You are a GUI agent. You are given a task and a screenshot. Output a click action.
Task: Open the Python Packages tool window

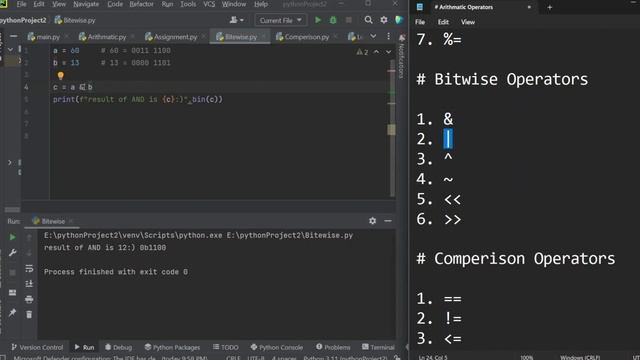[172, 347]
